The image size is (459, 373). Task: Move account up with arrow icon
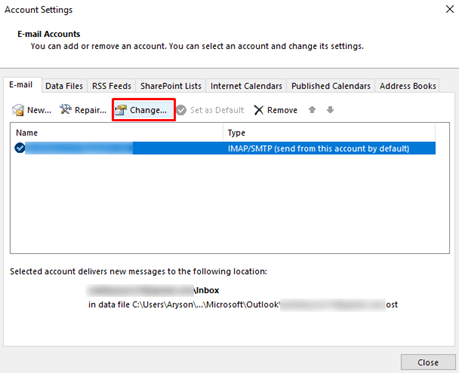click(312, 110)
